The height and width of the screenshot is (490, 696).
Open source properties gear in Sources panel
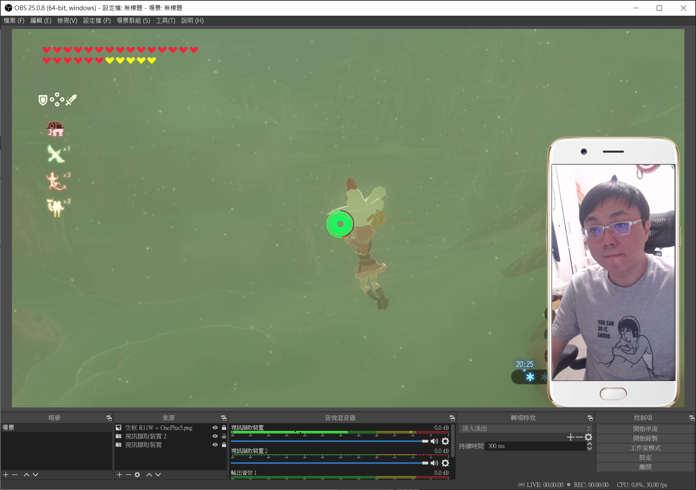pos(138,475)
